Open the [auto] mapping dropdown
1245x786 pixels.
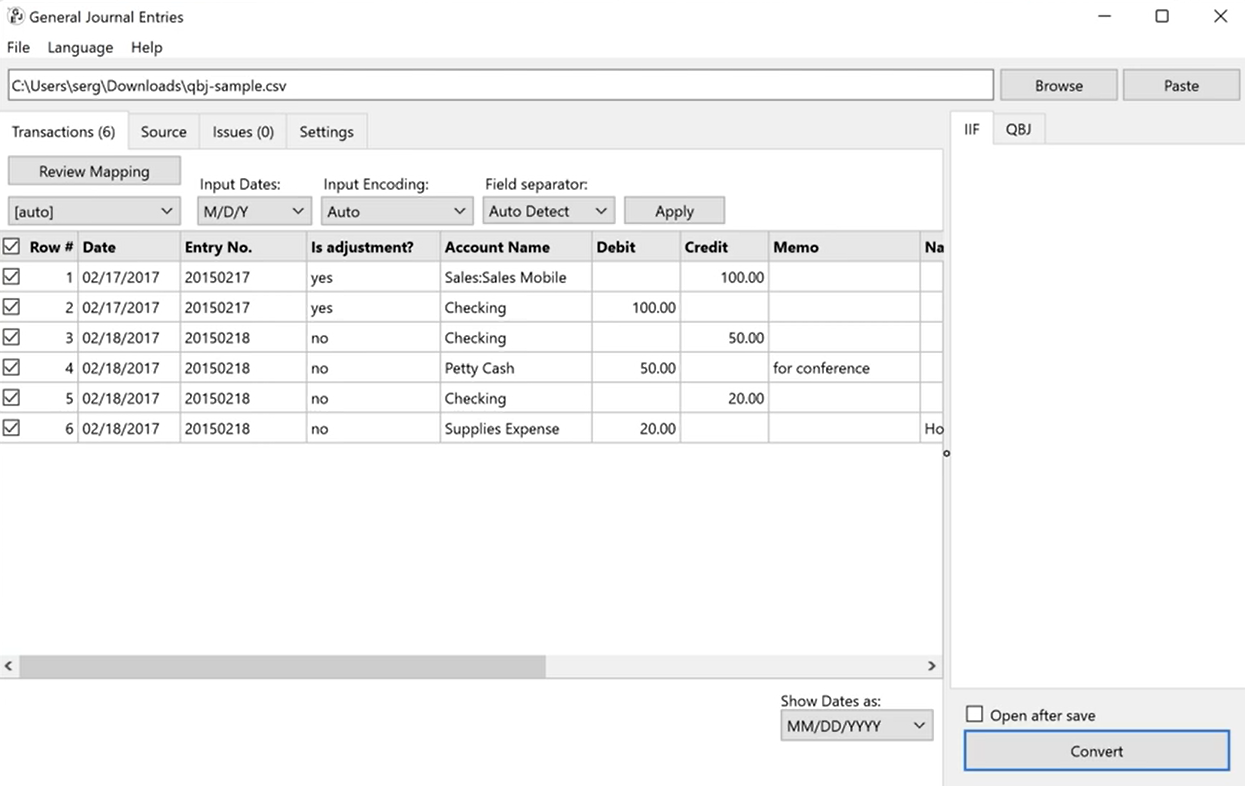(94, 211)
